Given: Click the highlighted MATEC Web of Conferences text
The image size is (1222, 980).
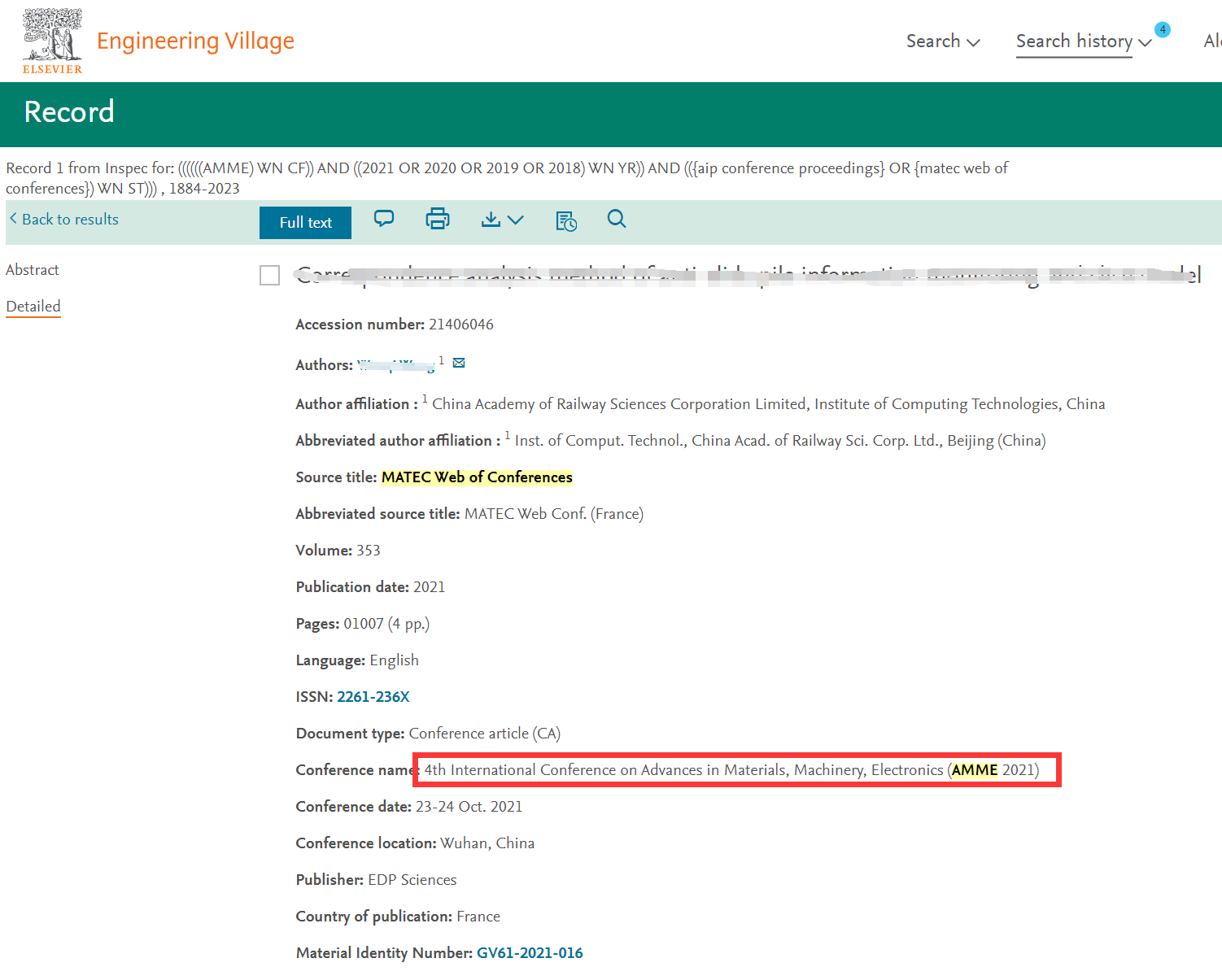Looking at the screenshot, I should 477,477.
